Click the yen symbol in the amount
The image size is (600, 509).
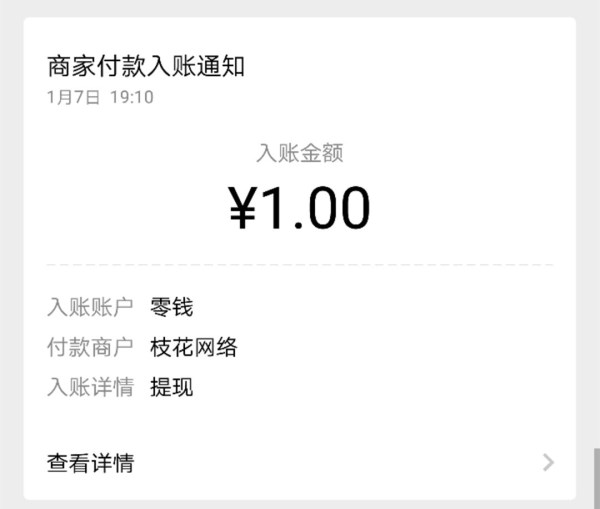coord(242,208)
